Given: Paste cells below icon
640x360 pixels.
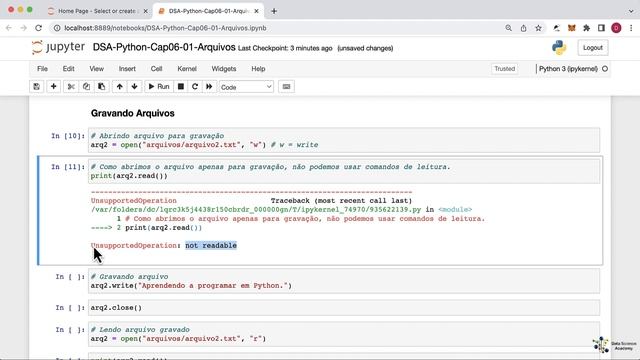Looking at the screenshot, I should click(x=101, y=87).
